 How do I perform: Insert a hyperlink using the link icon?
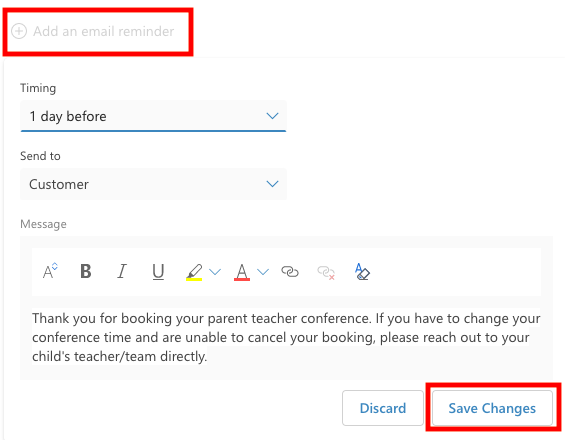pyautogui.click(x=290, y=271)
